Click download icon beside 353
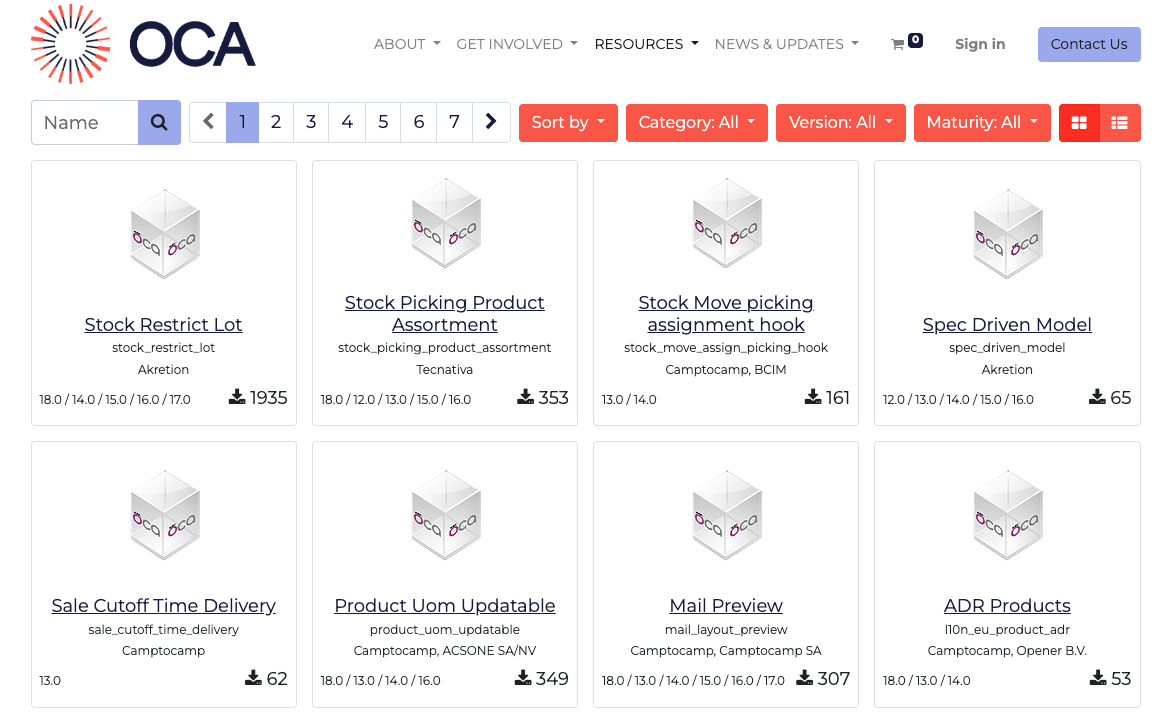 (525, 397)
